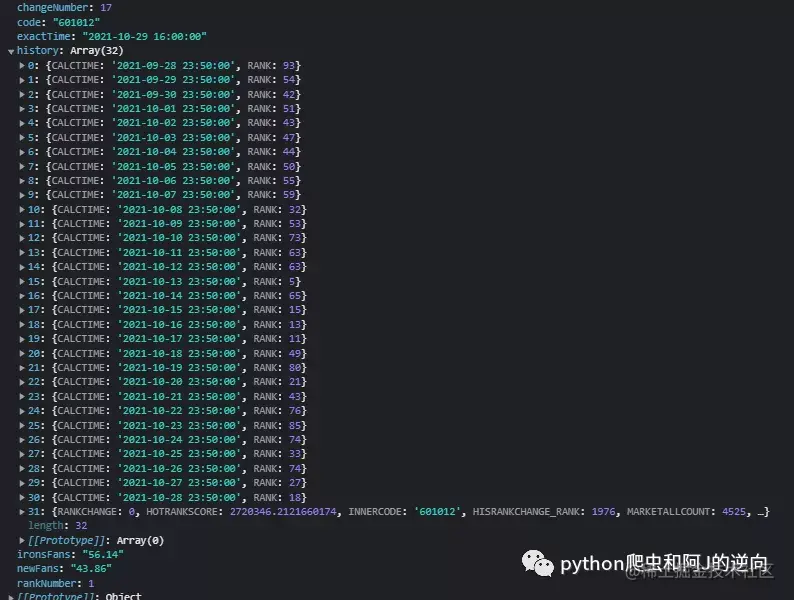Image resolution: width=794 pixels, height=600 pixels.
Task: Expand history entry 16 dated 2021-10-14
Action: point(22,296)
